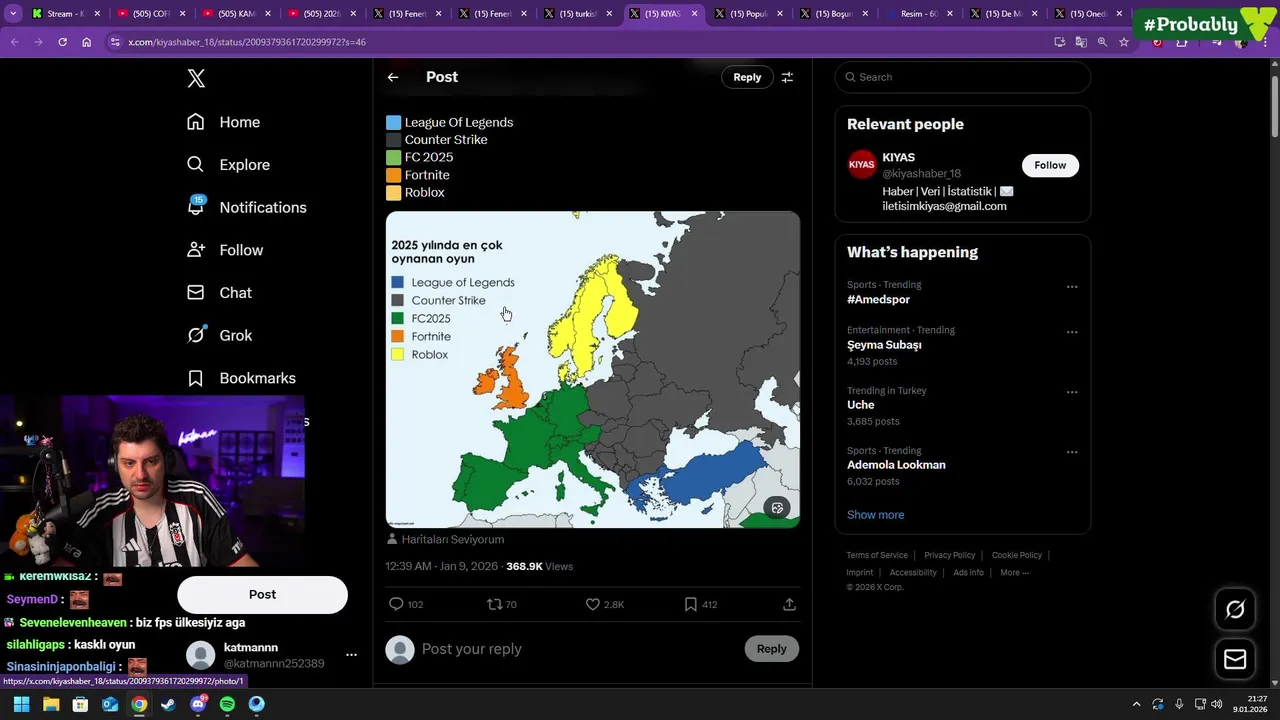The height and width of the screenshot is (720, 1280).
Task: Bookmark this page with the star icon
Action: pyautogui.click(x=1124, y=42)
